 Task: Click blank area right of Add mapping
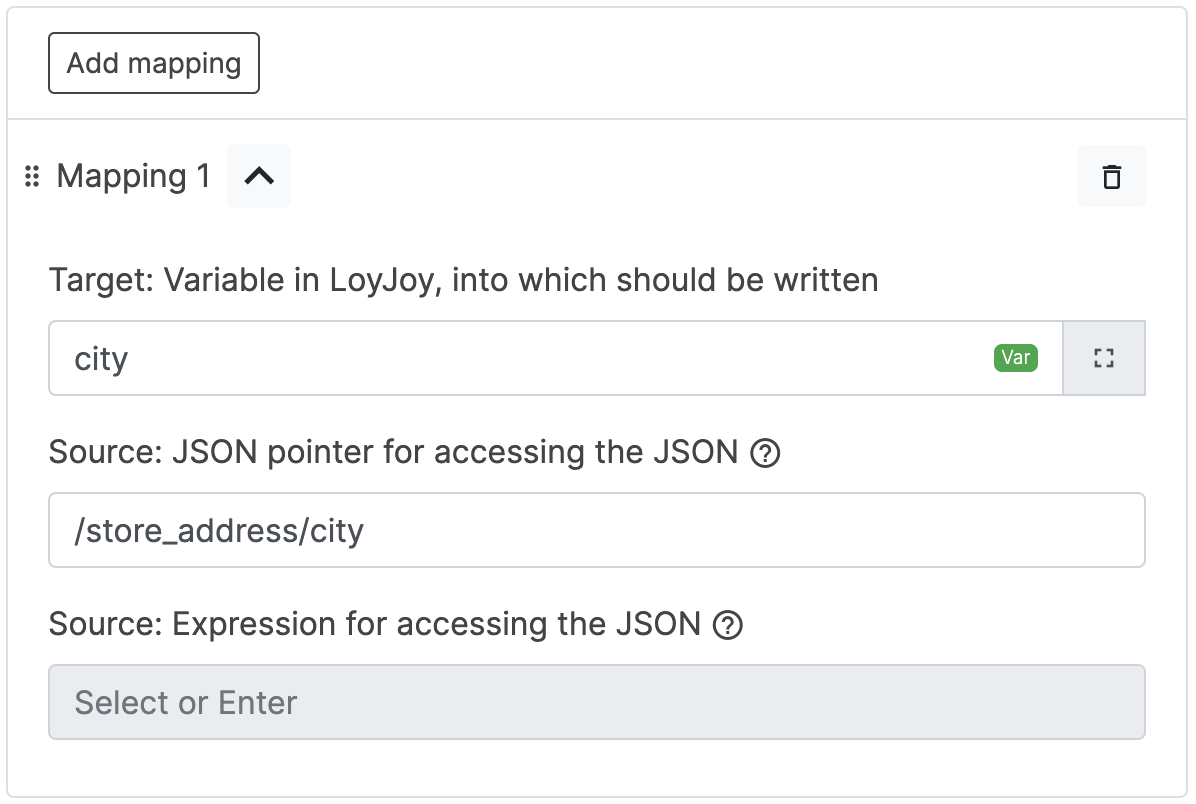700,63
